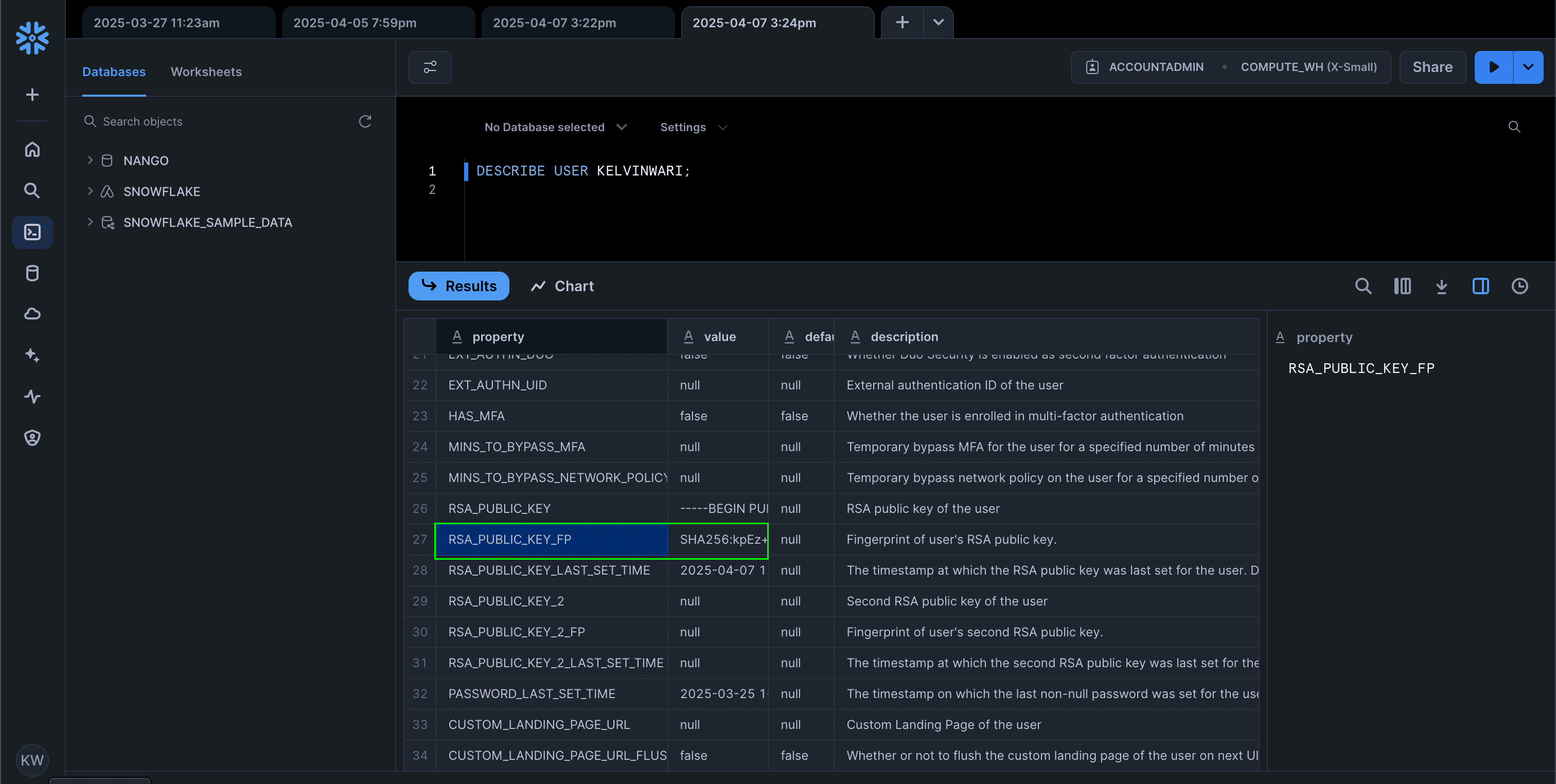Expand the SNOWFLAKE database tree

click(90, 191)
